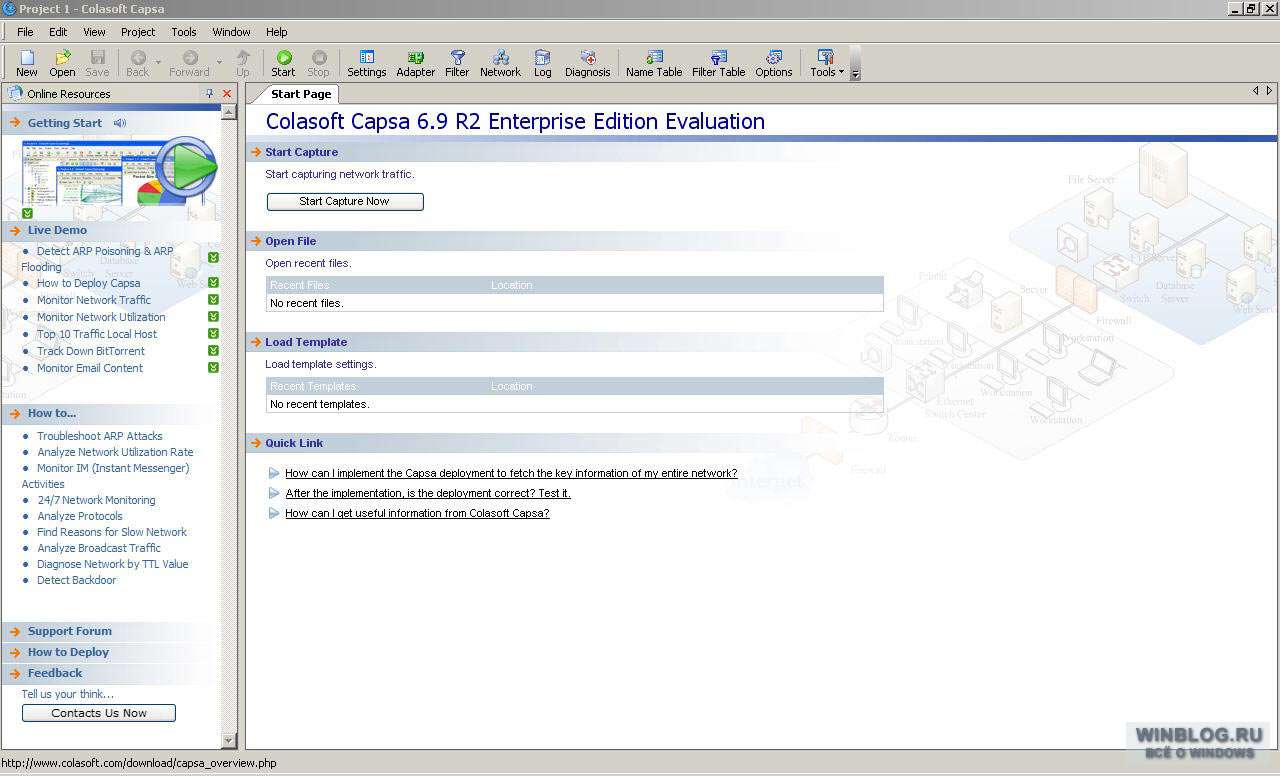The width and height of the screenshot is (1280, 776).
Task: Click the download icon next to Track Down BitTorrent
Action: [213, 350]
